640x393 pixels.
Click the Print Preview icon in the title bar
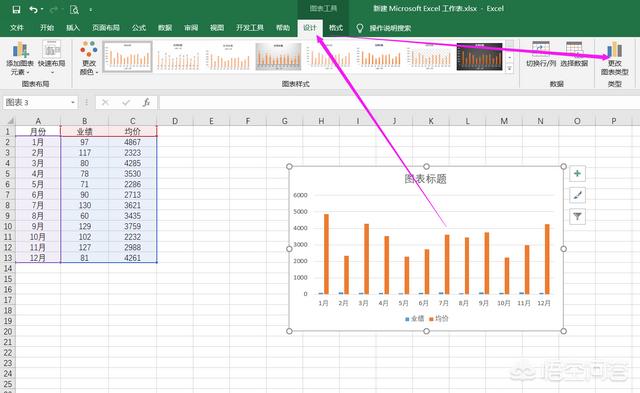point(74,9)
